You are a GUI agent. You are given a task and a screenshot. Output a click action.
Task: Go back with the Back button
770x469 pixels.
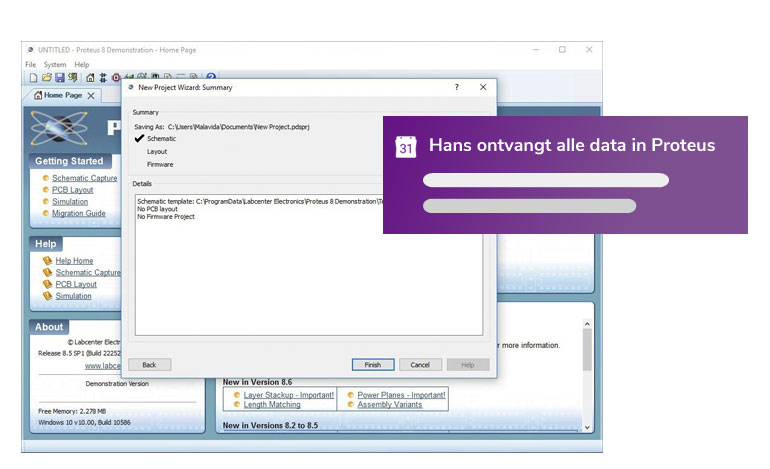click(149, 365)
